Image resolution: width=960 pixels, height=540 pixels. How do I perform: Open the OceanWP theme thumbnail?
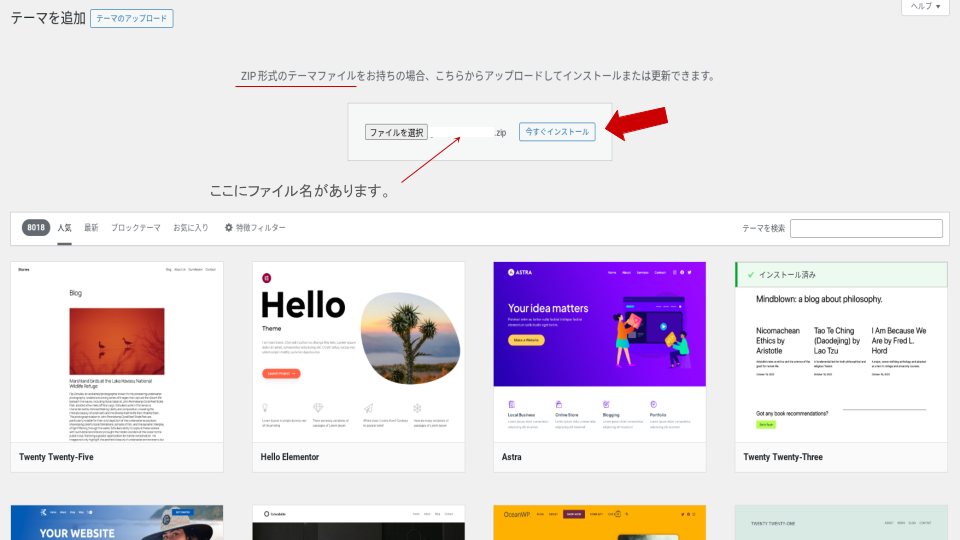point(599,523)
